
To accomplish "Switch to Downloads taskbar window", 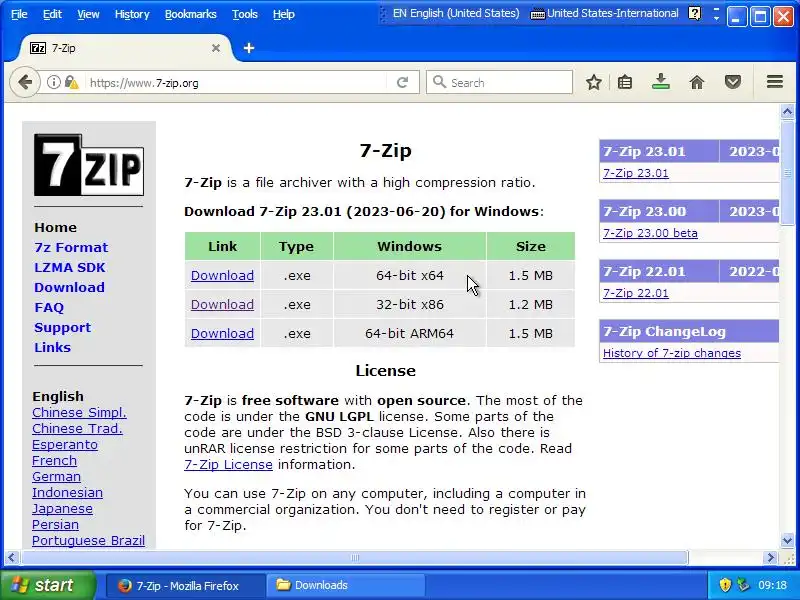I will point(345,585).
